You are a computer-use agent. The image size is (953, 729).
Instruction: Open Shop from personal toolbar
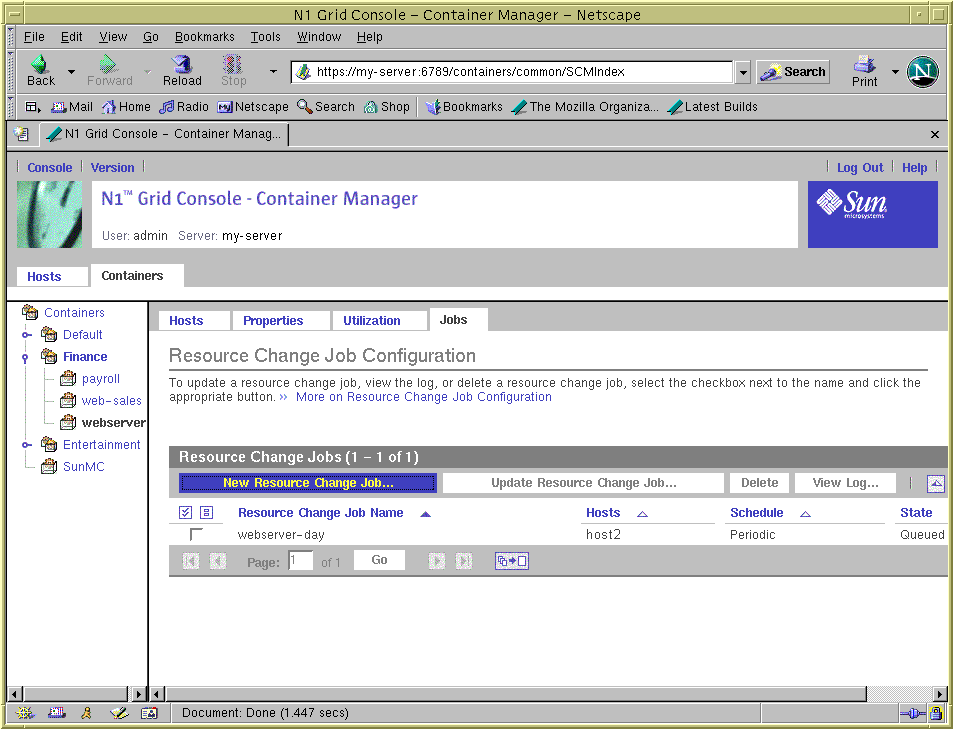click(387, 107)
